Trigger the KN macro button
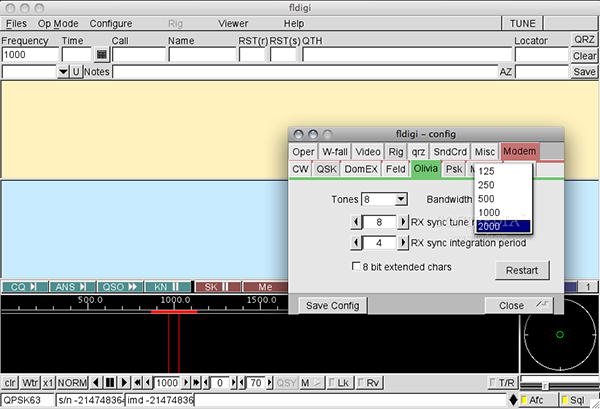Image resolution: width=600 pixels, height=409 pixels. tap(167, 287)
